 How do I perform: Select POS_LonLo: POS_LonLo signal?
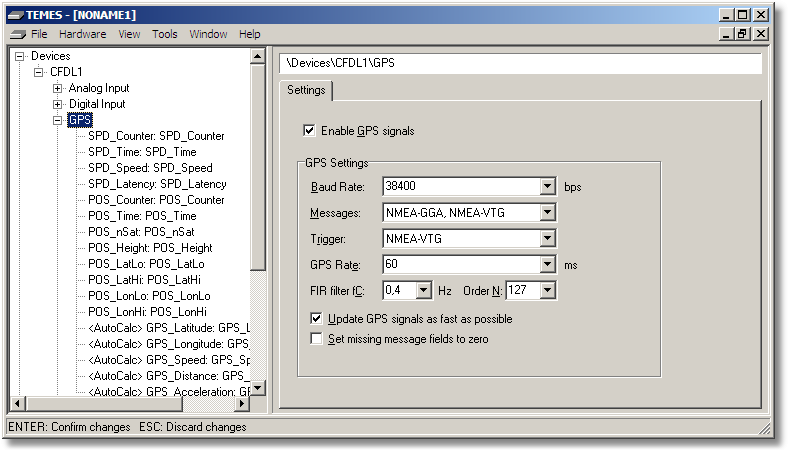(149, 296)
